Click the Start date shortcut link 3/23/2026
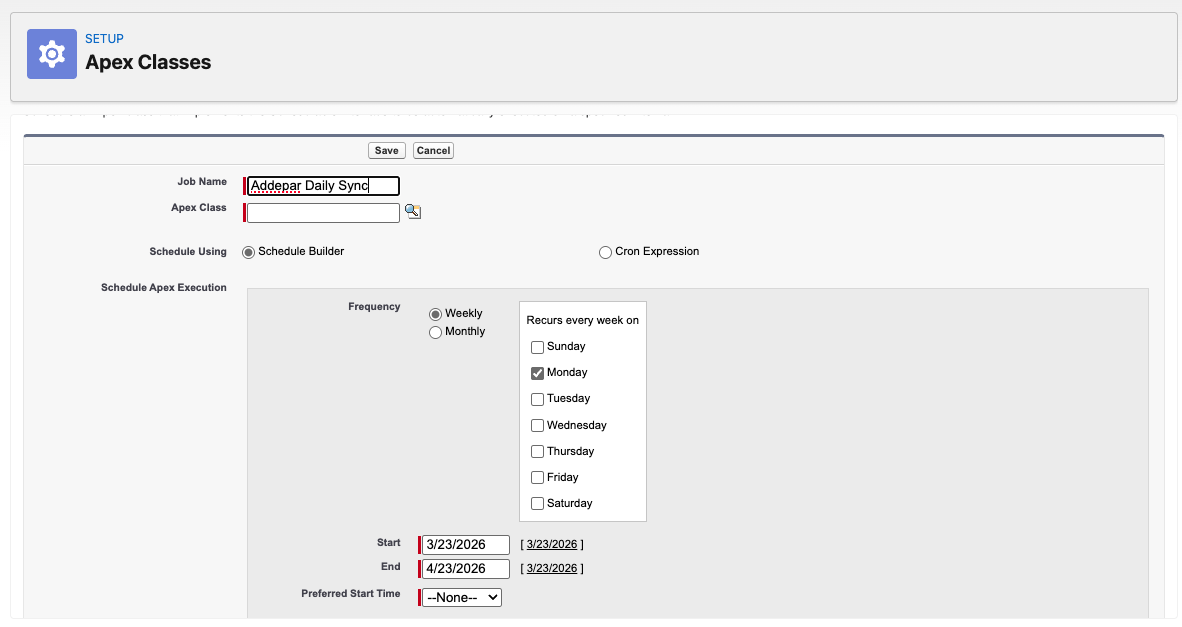This screenshot has height=627, width=1182. [552, 544]
